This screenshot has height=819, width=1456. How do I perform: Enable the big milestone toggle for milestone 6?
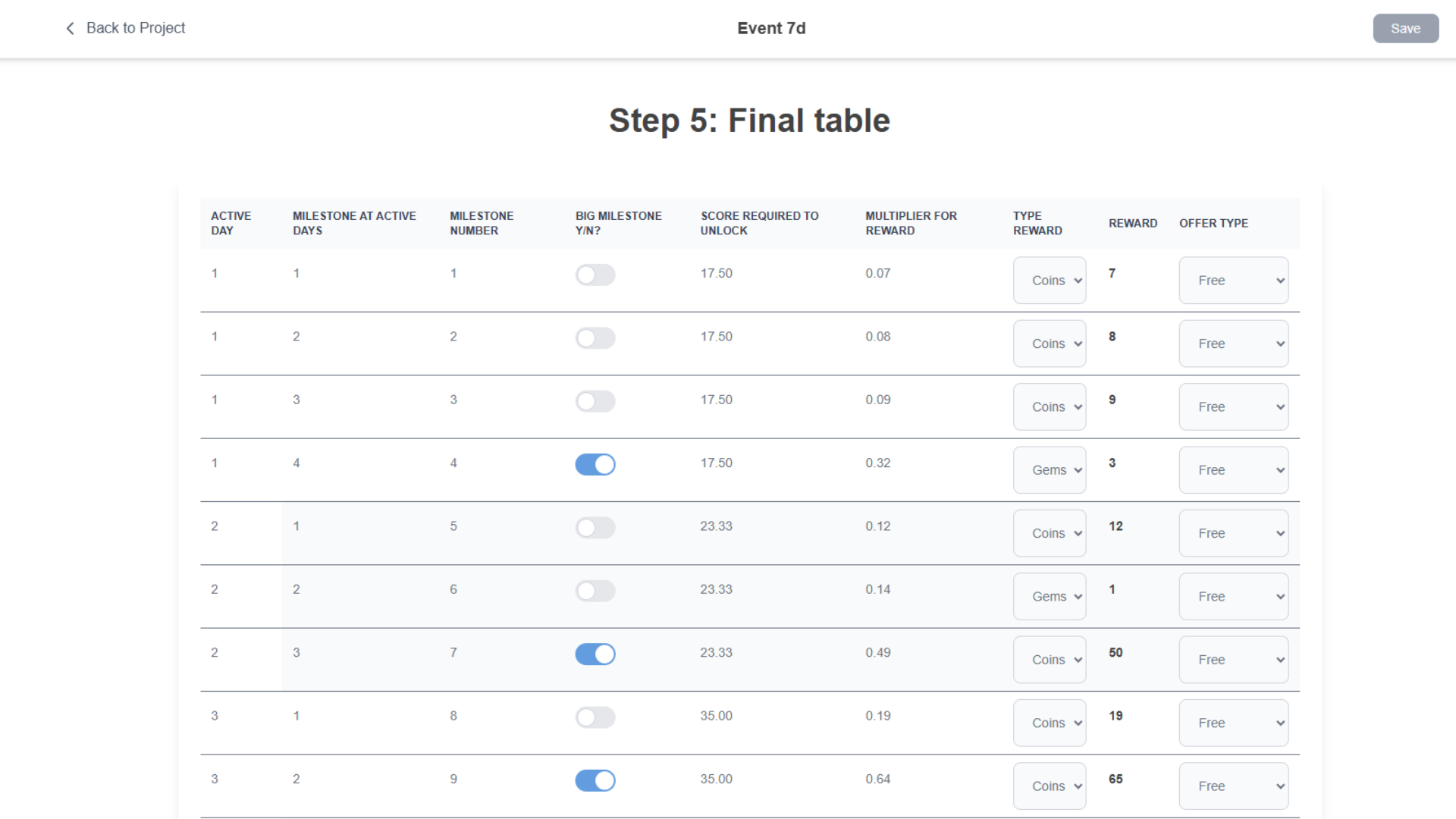[x=595, y=591]
